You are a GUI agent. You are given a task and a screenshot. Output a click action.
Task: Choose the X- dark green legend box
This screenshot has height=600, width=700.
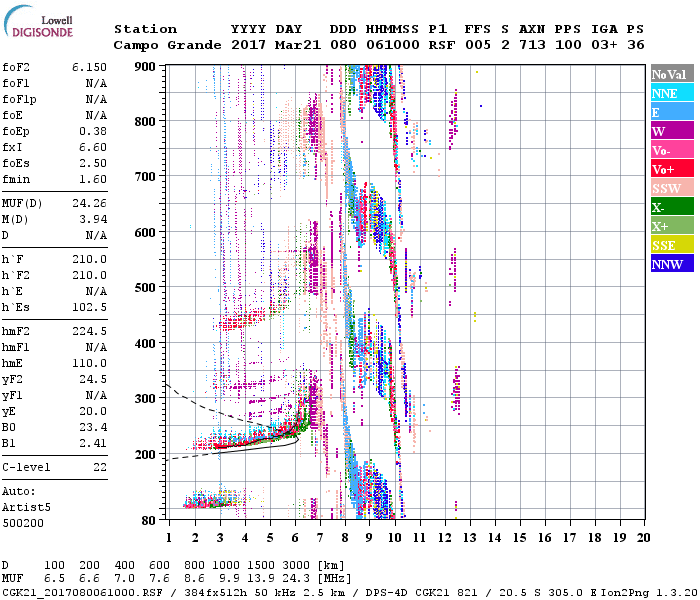tap(670, 207)
